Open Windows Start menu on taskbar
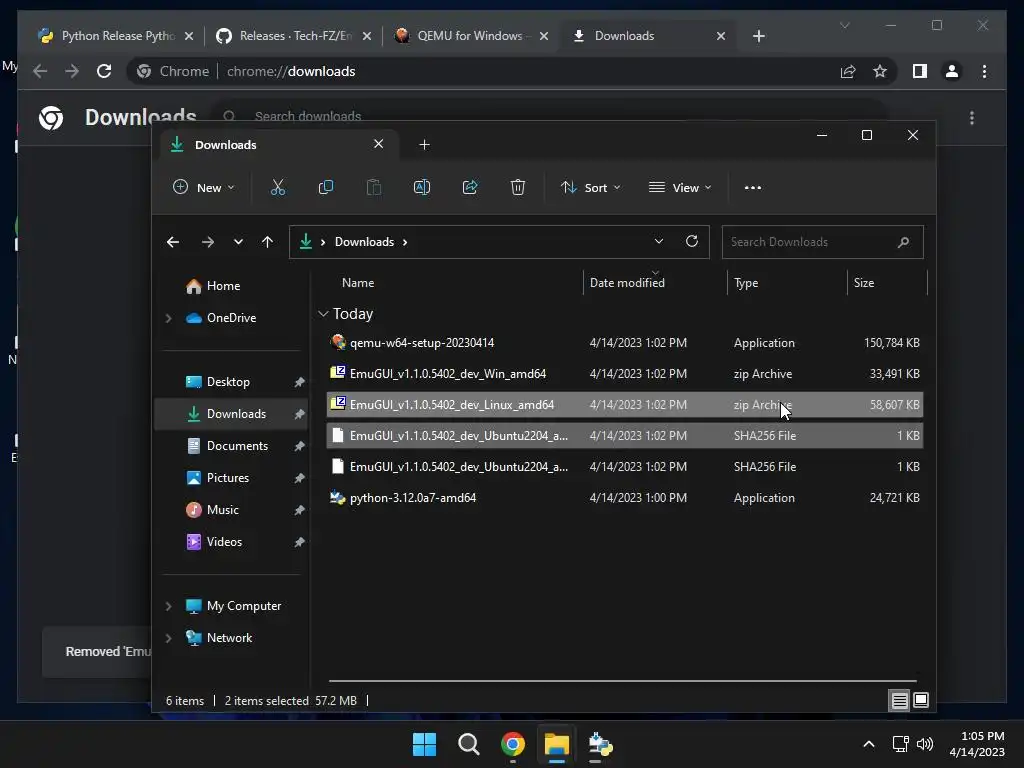The width and height of the screenshot is (1024, 768). [424, 744]
